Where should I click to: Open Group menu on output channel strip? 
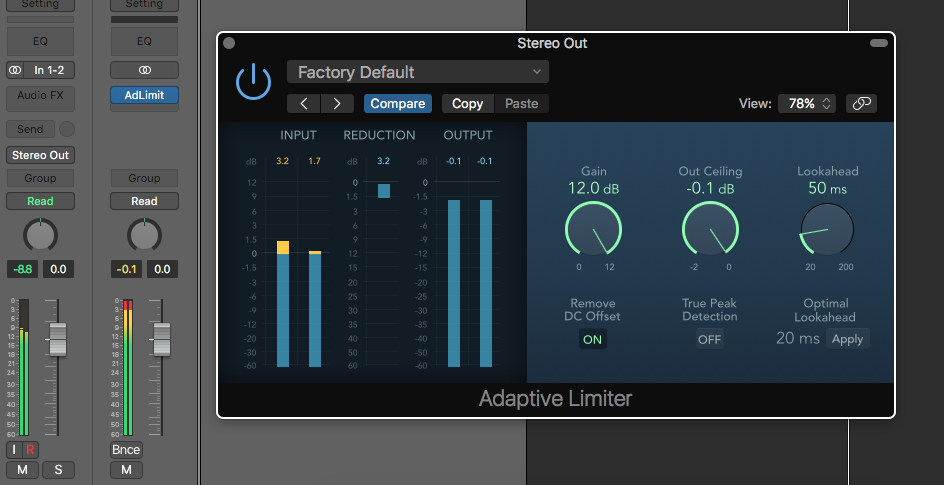point(144,178)
